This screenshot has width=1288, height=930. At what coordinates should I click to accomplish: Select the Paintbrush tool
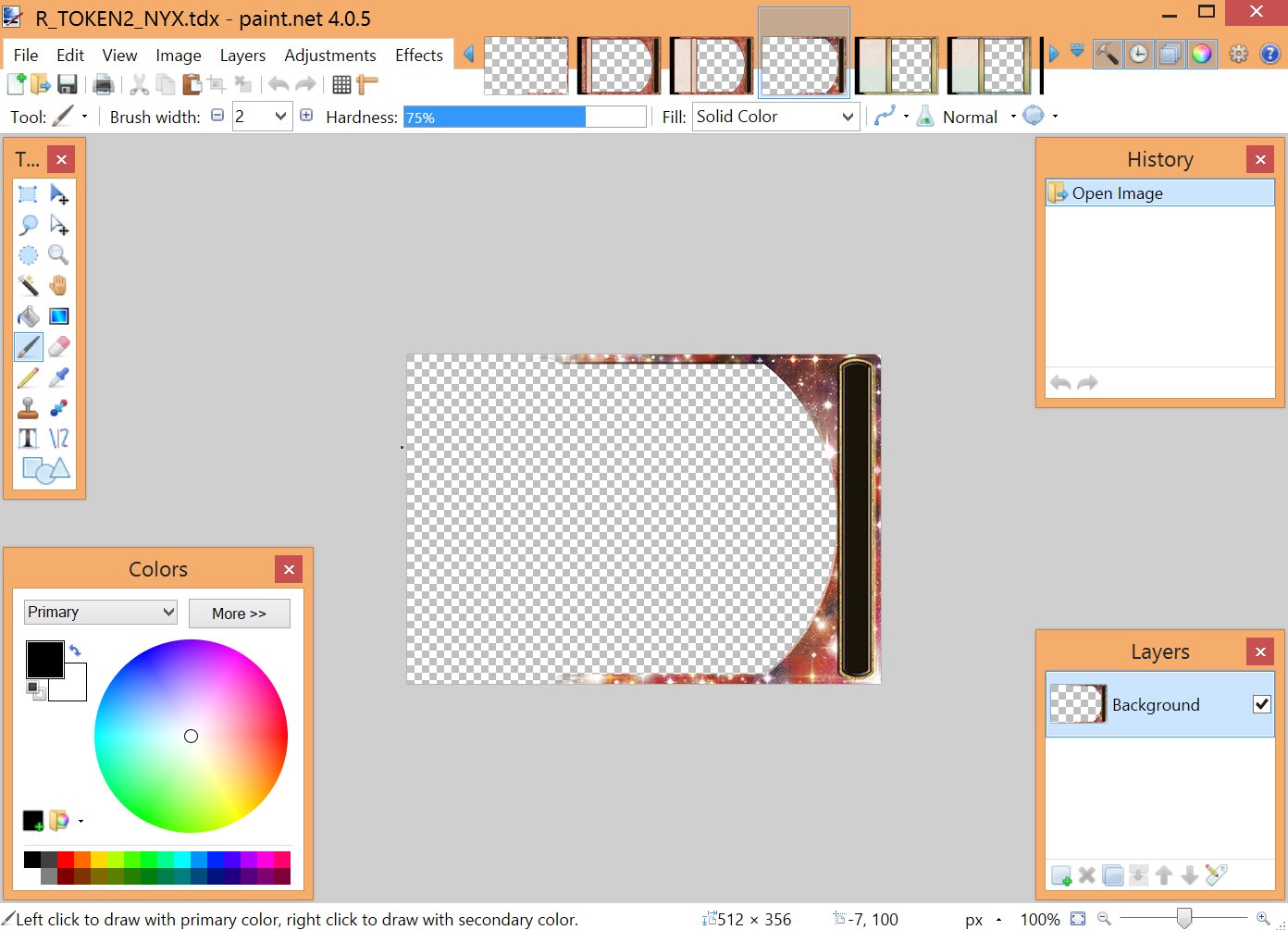click(29, 347)
